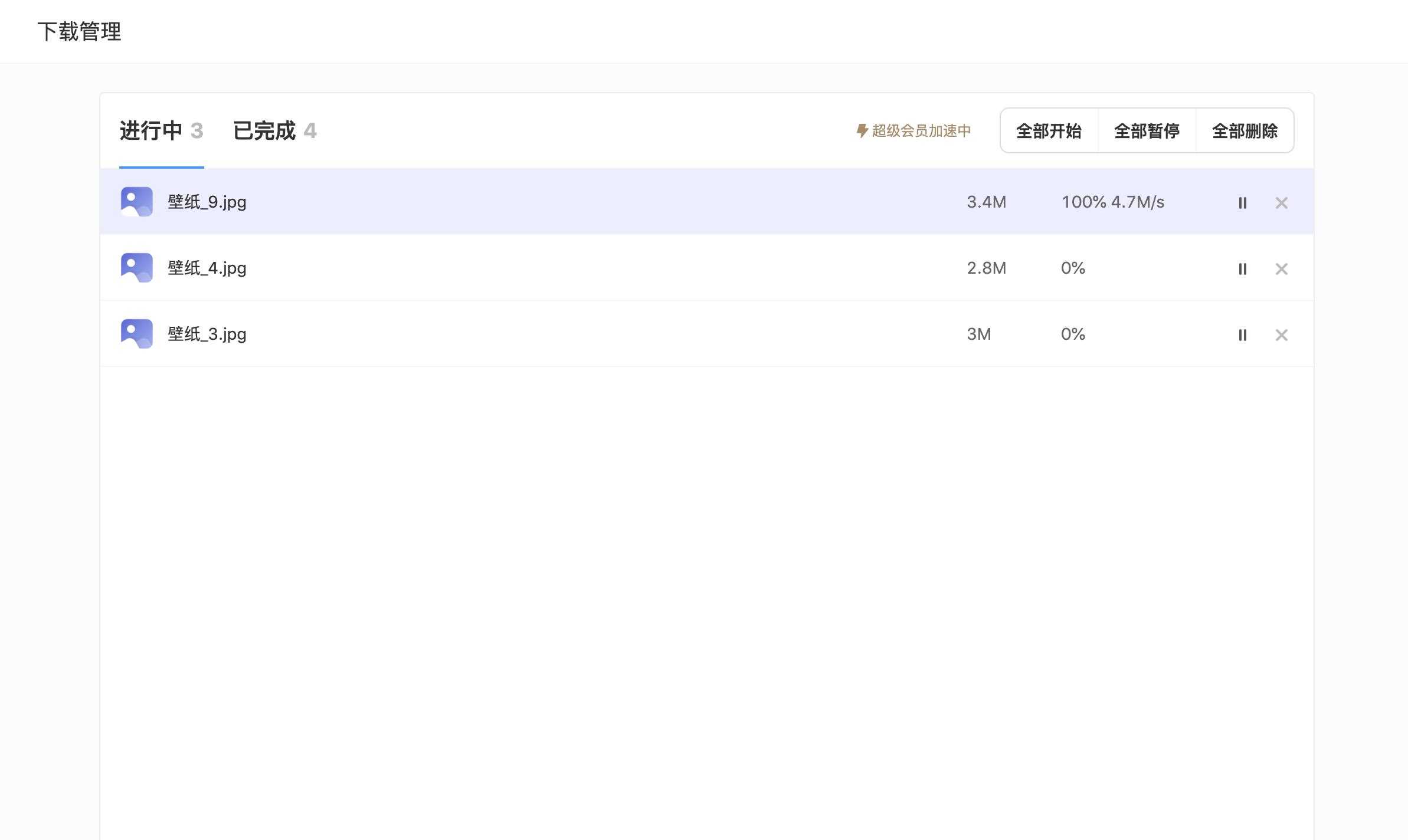The width and height of the screenshot is (1408, 840).
Task: Click the 100% 4.7M/s progress text
Action: [x=1113, y=202]
